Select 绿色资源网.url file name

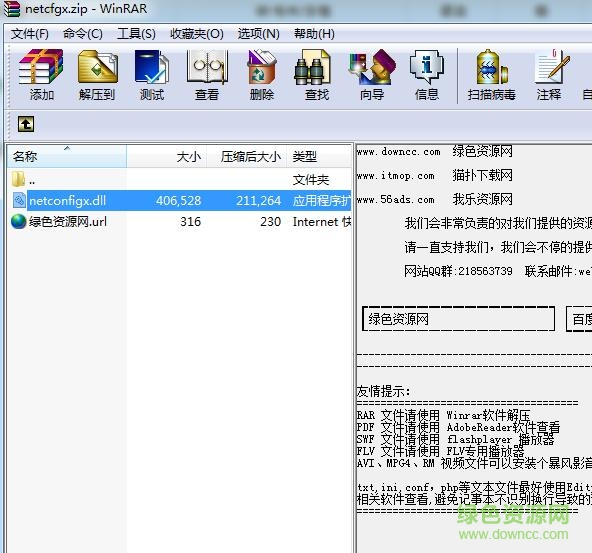68,222
